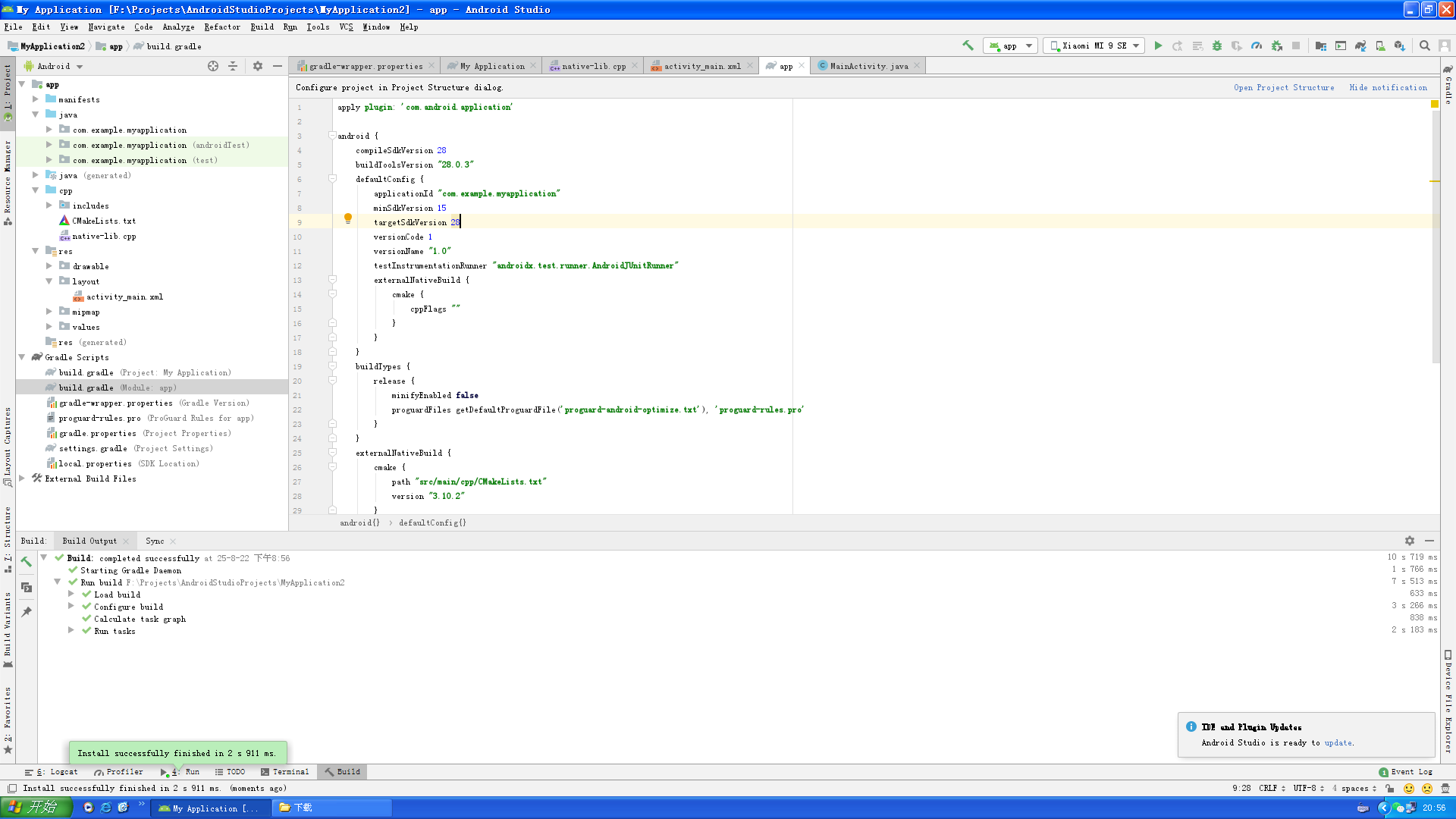Run the app with green play button
1456x819 pixels.
click(x=1158, y=45)
